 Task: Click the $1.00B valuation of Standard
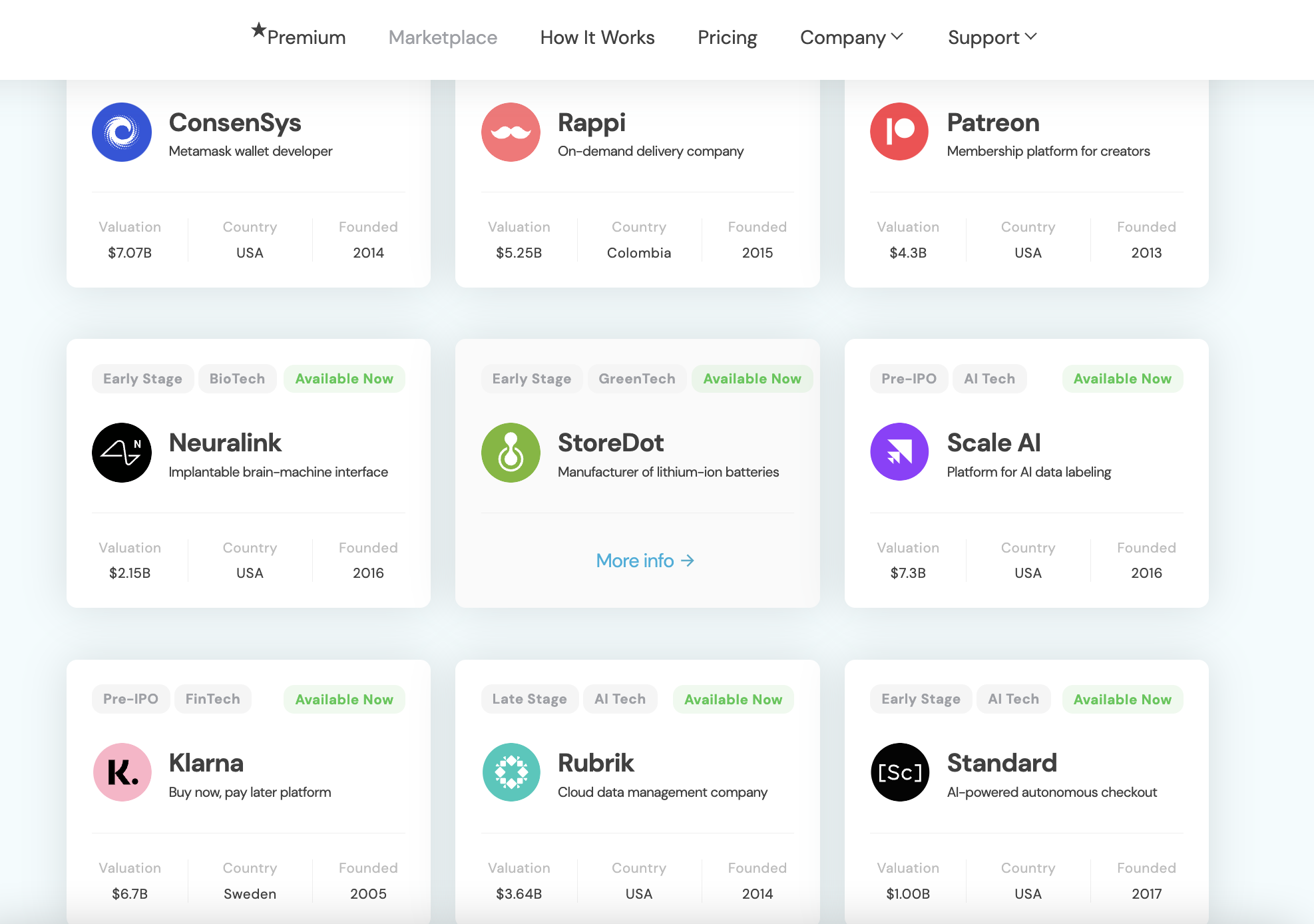pos(908,894)
